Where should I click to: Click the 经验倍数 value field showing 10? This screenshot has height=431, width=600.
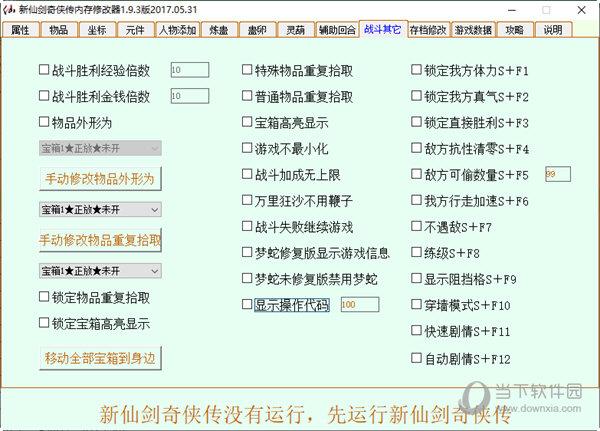[x=190, y=70]
